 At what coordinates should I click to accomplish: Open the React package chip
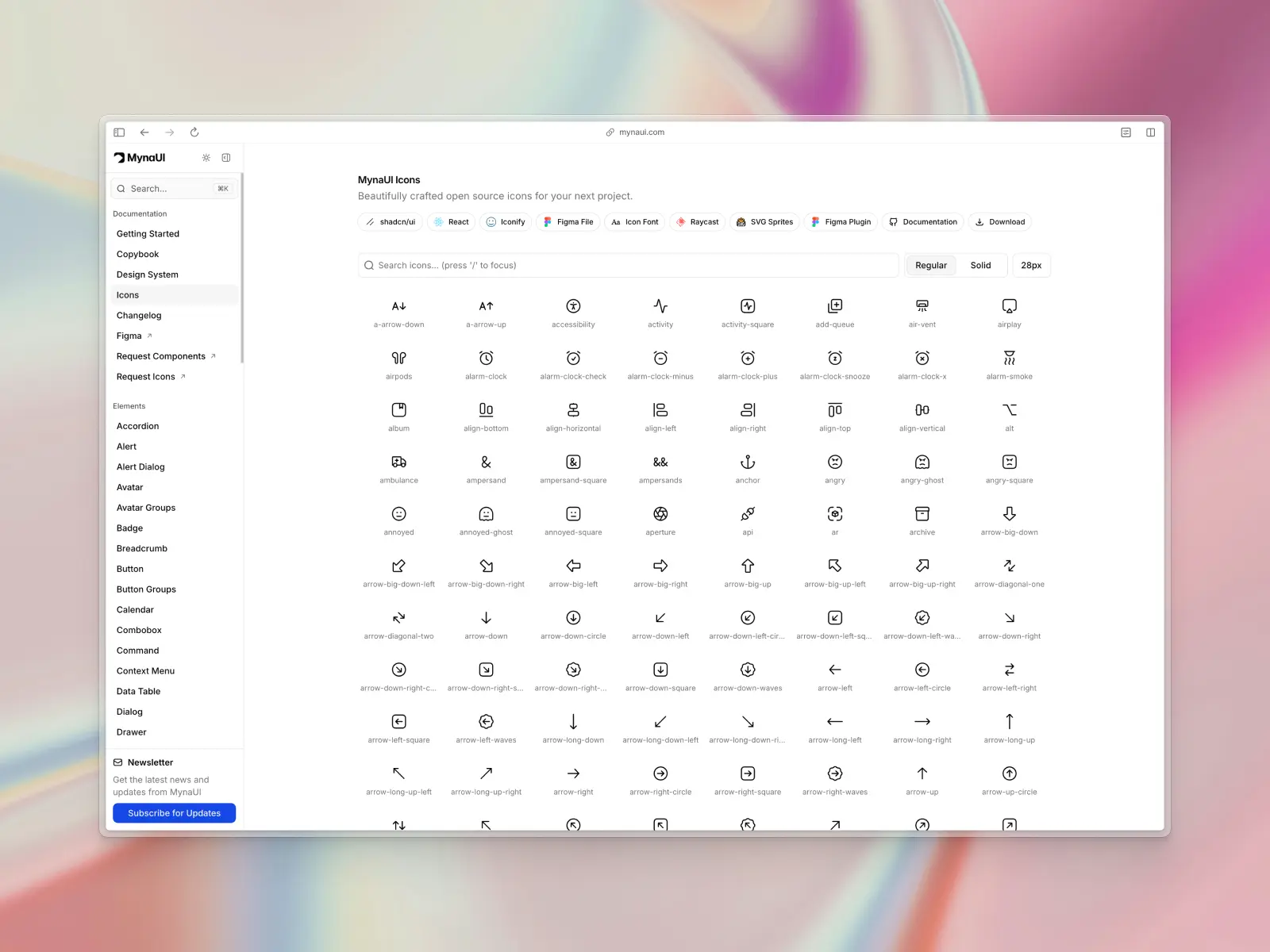pos(451,222)
